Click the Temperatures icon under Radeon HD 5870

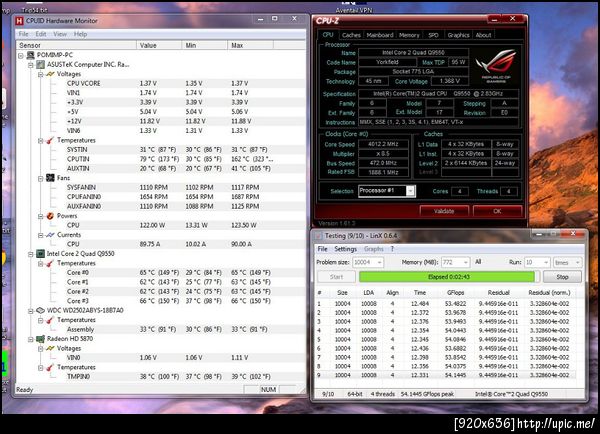(50, 367)
